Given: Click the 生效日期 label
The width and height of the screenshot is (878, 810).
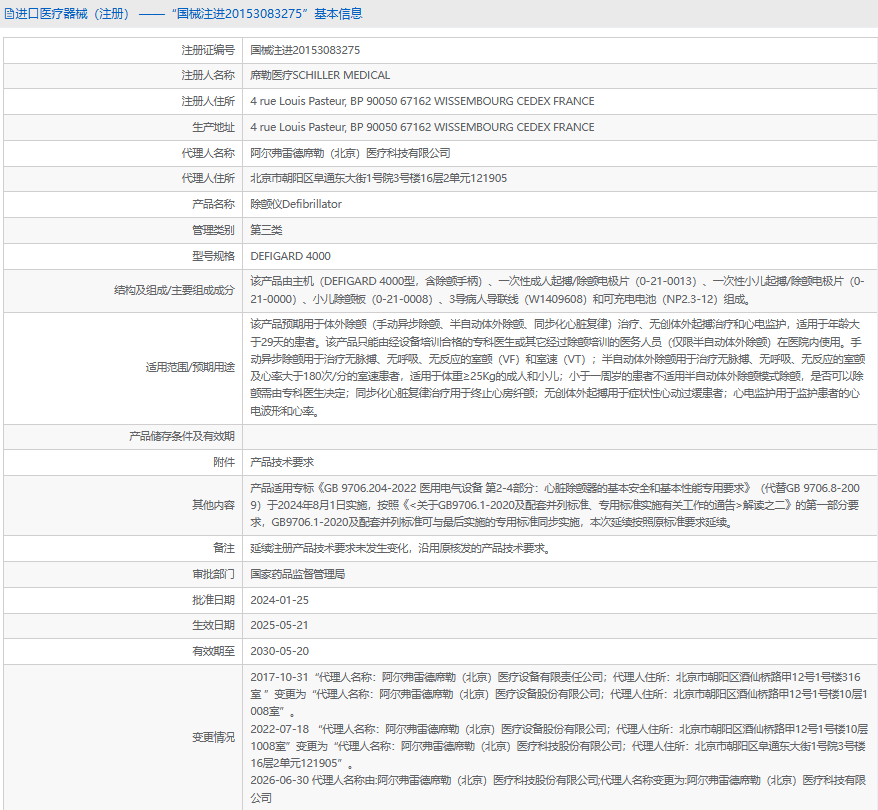Looking at the screenshot, I should pos(213,625).
